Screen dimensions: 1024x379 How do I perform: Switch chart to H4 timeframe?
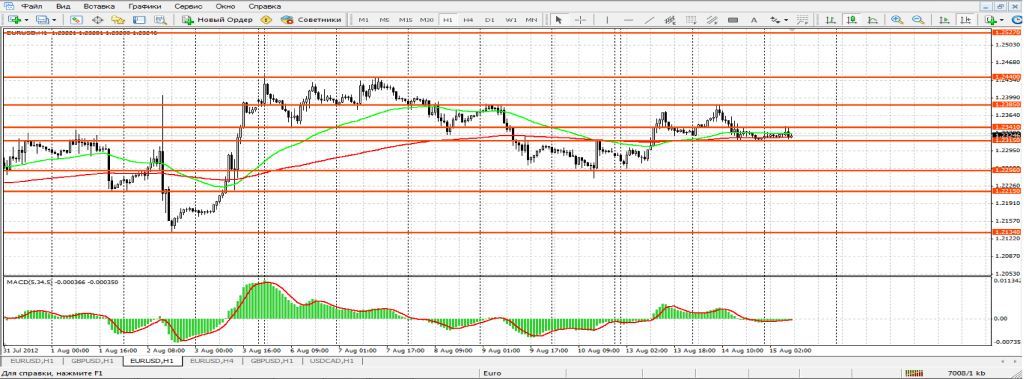click(x=468, y=20)
